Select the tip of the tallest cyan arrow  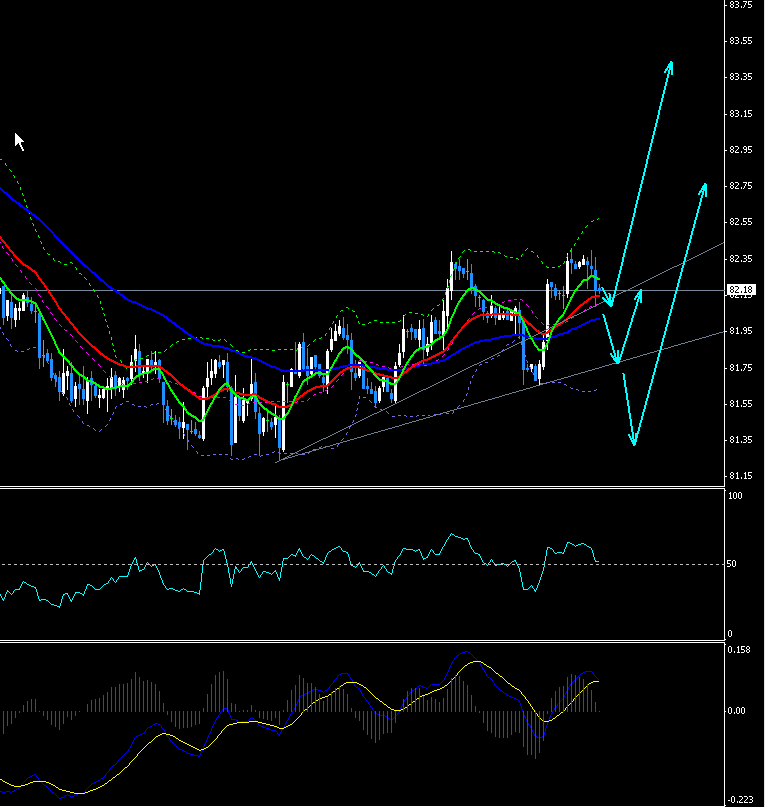pyautogui.click(x=670, y=63)
